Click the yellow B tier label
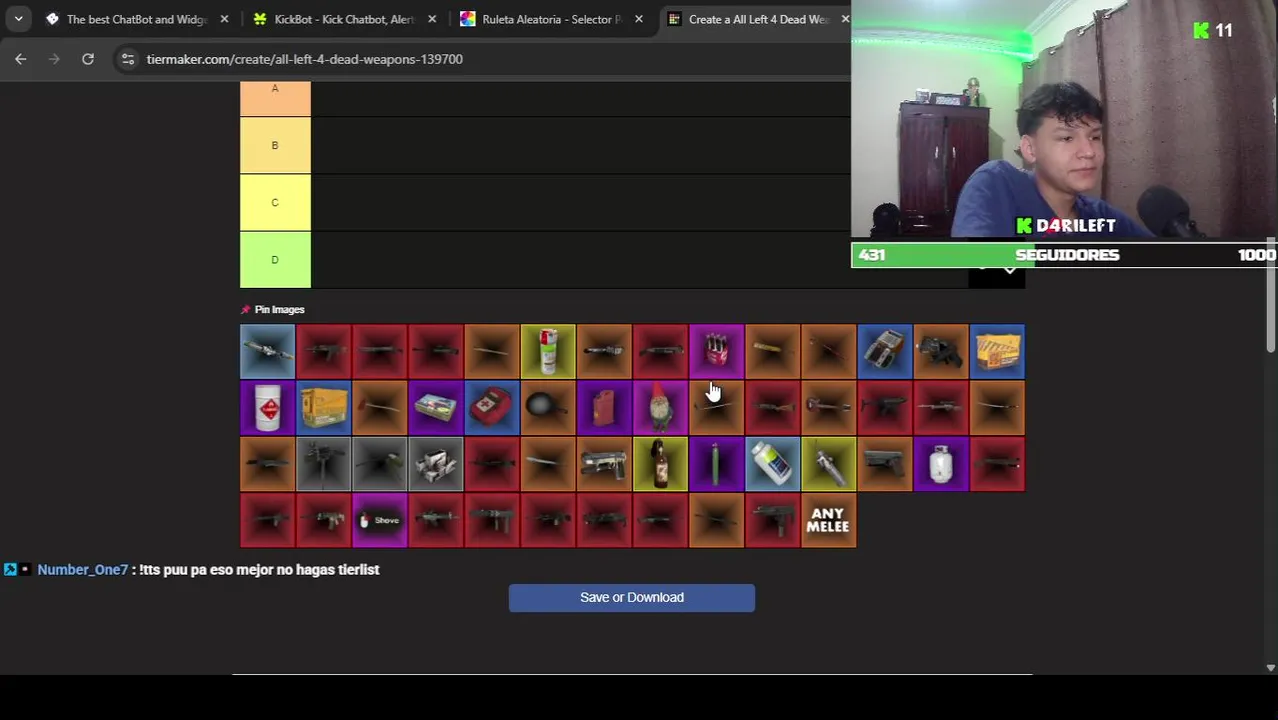 [275, 145]
